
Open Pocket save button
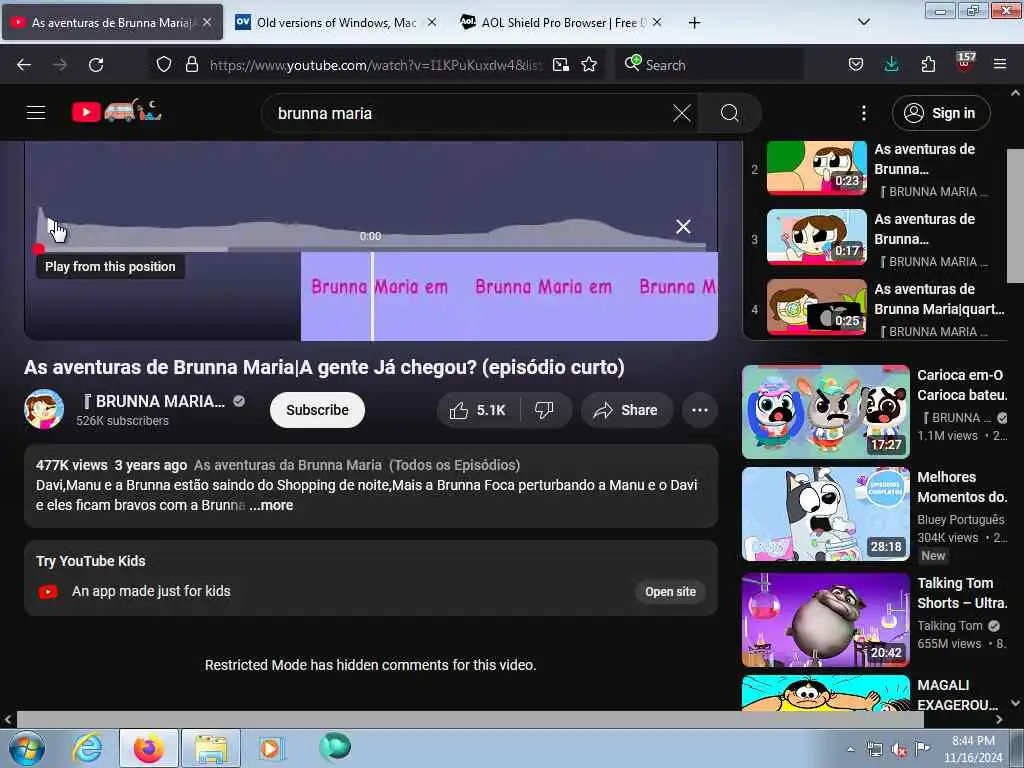[x=856, y=64]
